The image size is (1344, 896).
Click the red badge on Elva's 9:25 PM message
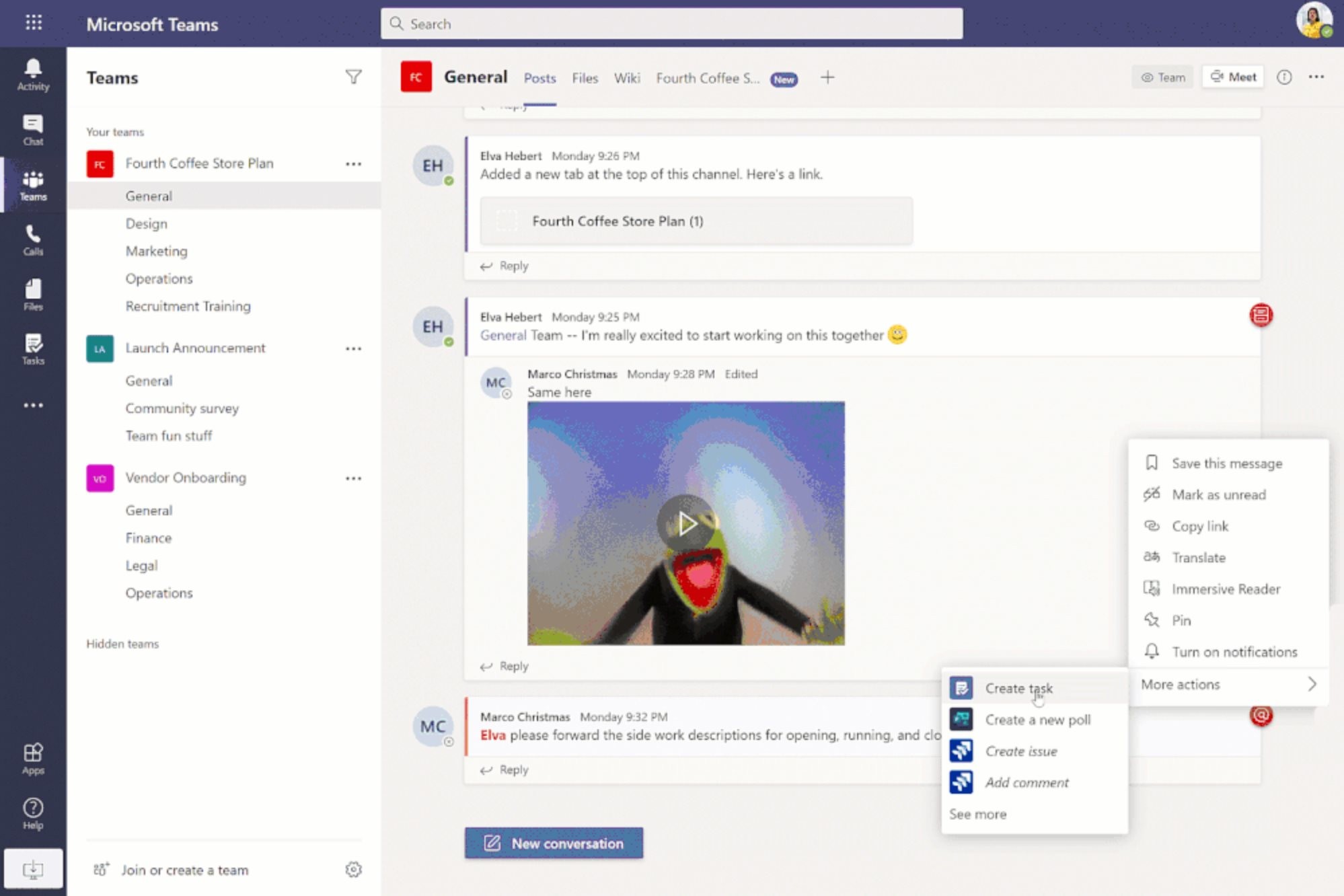[1261, 315]
